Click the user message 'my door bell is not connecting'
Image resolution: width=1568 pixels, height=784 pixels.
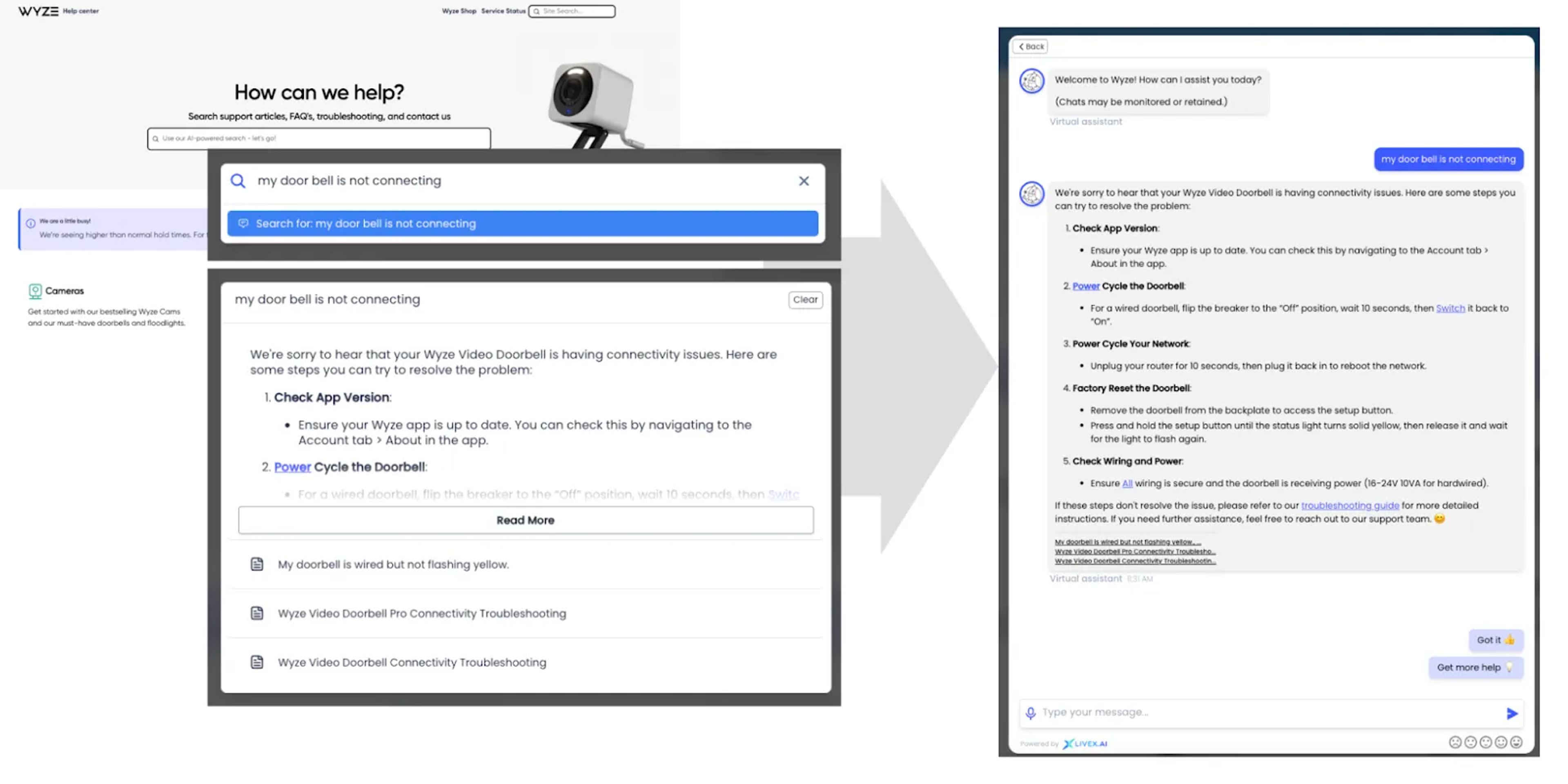[1448, 160]
